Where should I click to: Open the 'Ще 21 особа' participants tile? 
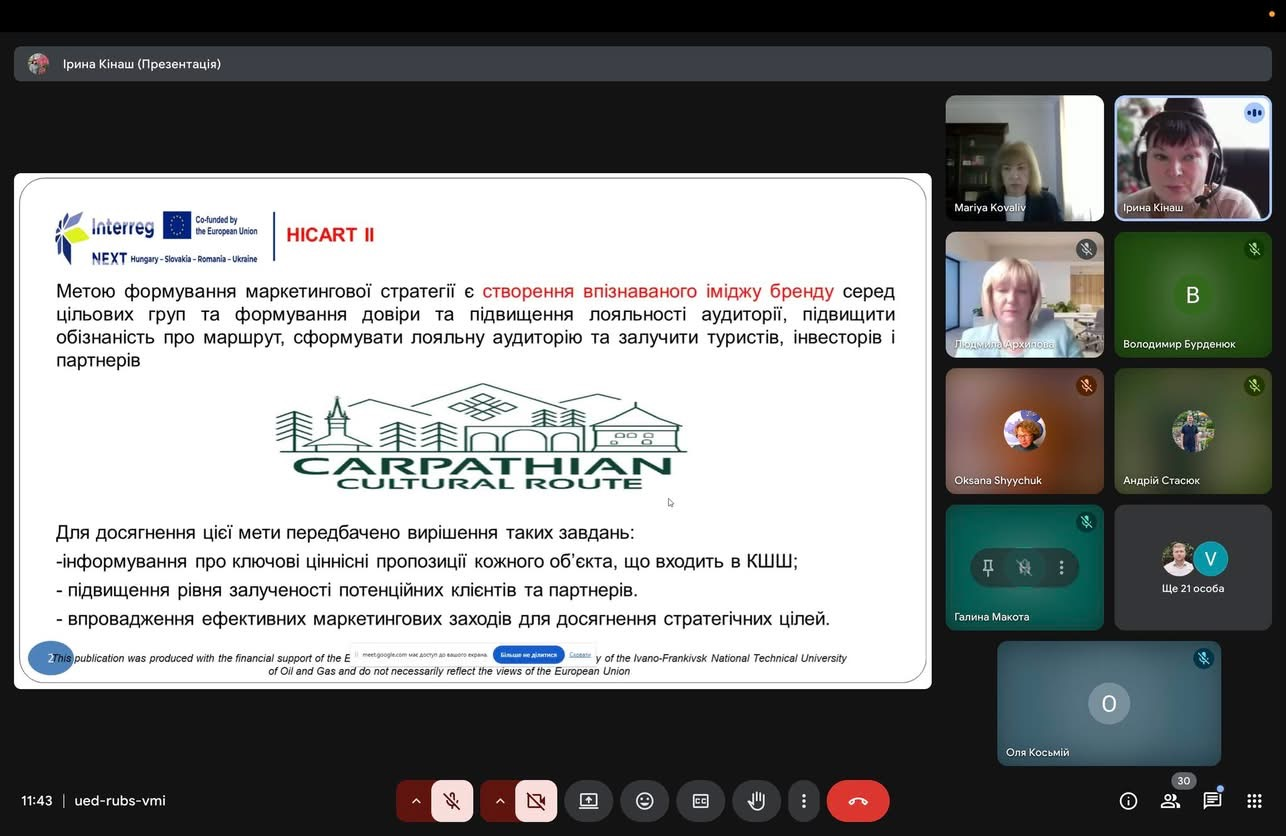coord(1193,567)
